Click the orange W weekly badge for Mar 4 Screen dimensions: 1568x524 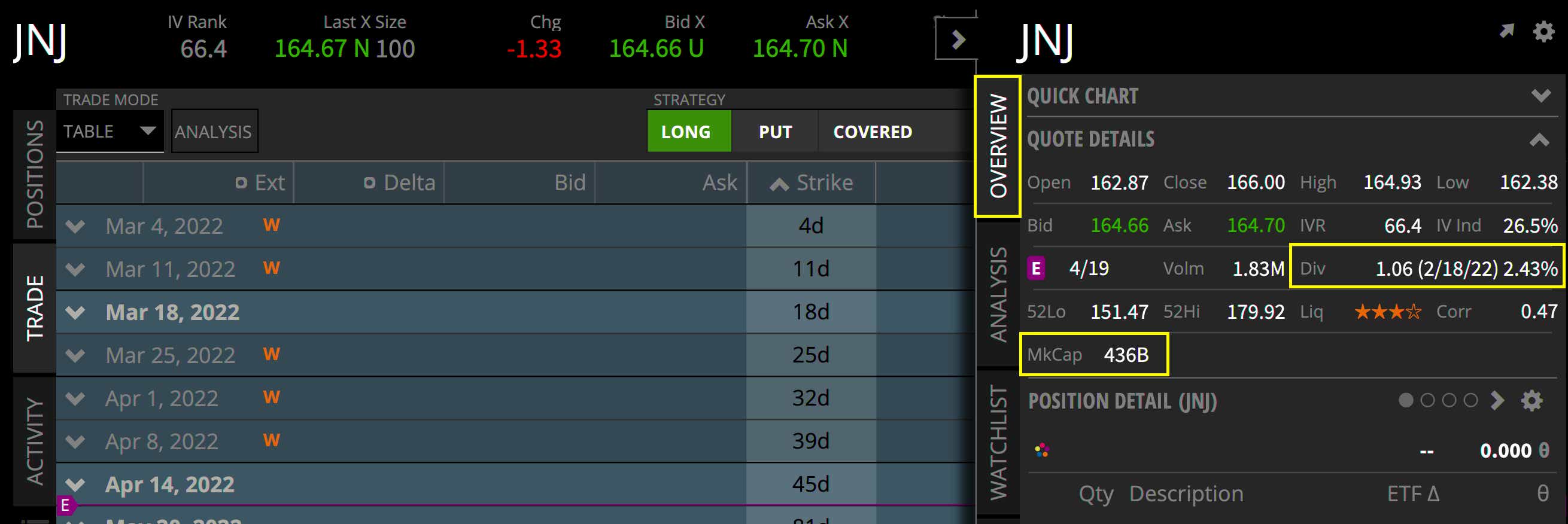(272, 225)
